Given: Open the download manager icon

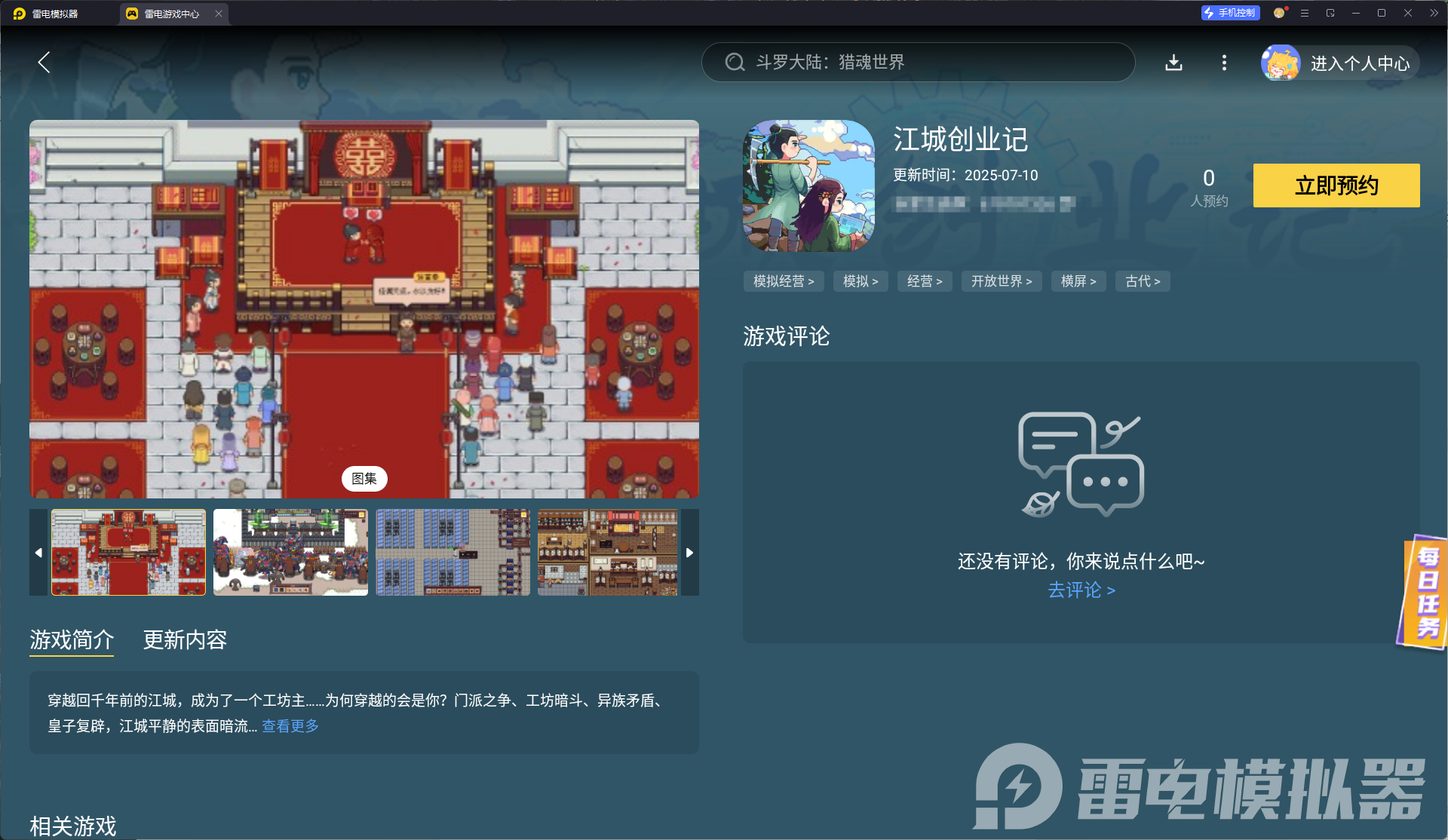Looking at the screenshot, I should pos(1173,63).
